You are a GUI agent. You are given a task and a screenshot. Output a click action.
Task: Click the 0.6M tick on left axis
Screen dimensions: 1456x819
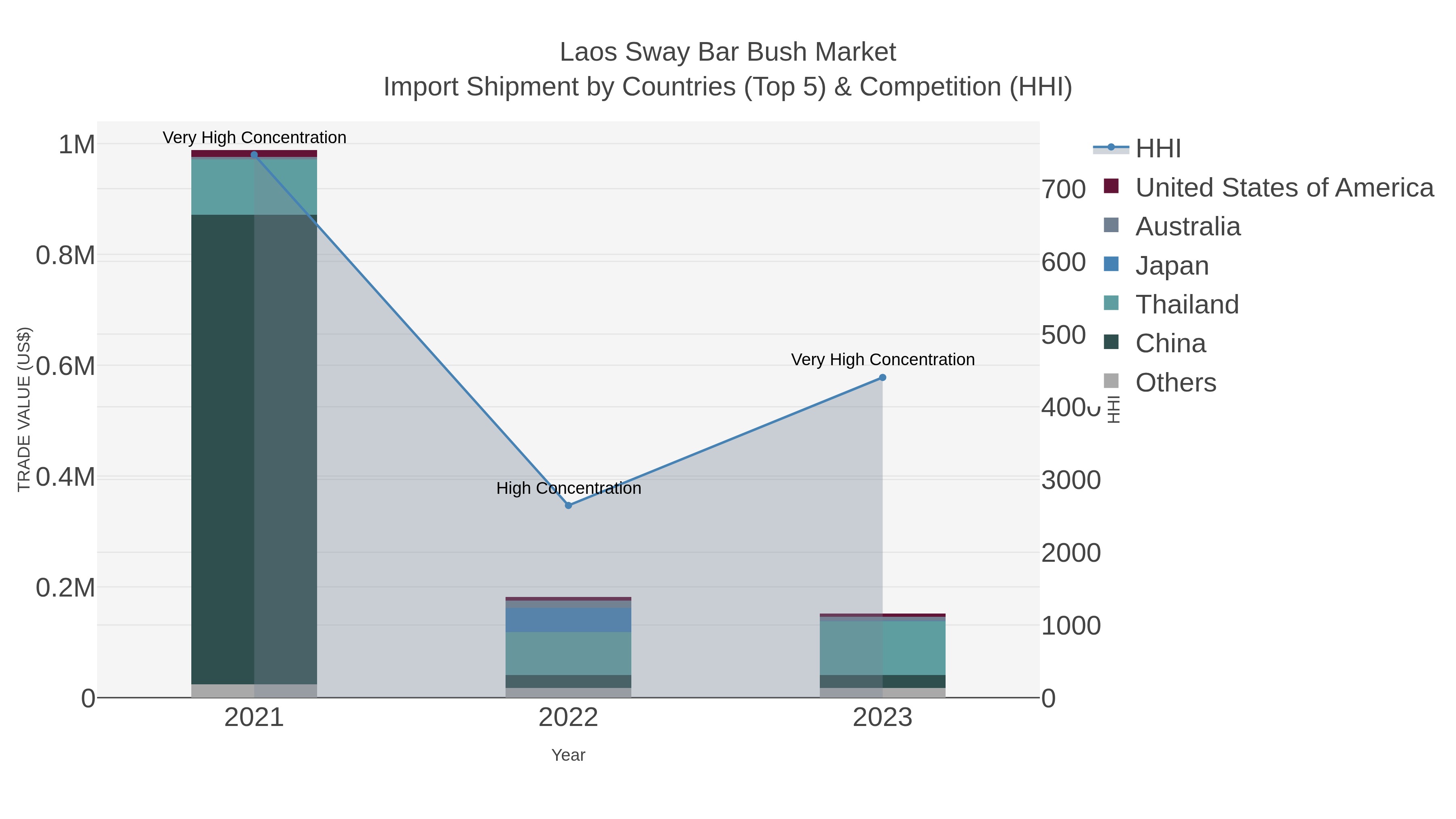tap(66, 366)
